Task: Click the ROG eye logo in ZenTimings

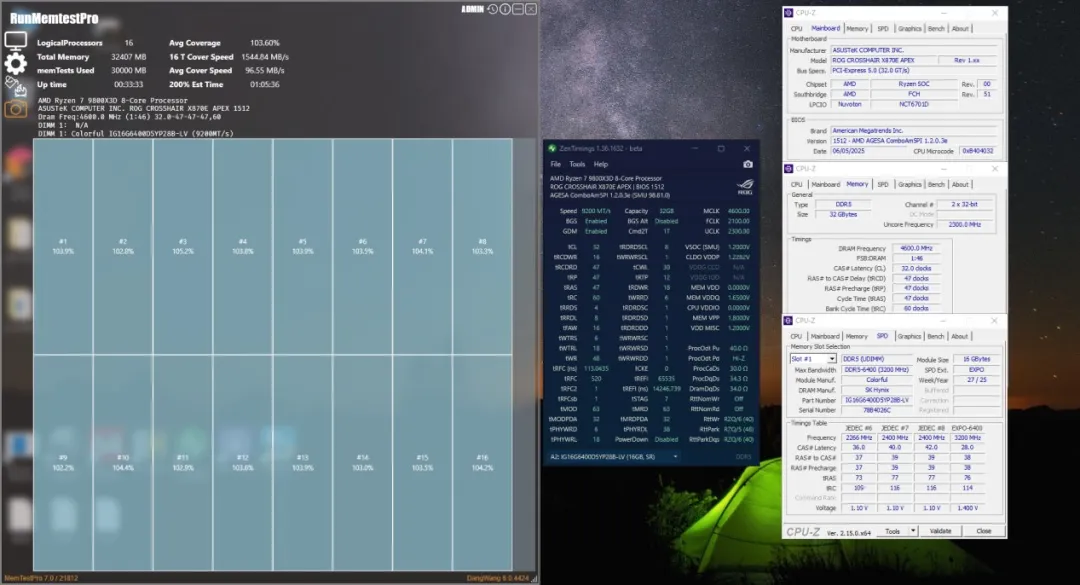Action: (744, 186)
